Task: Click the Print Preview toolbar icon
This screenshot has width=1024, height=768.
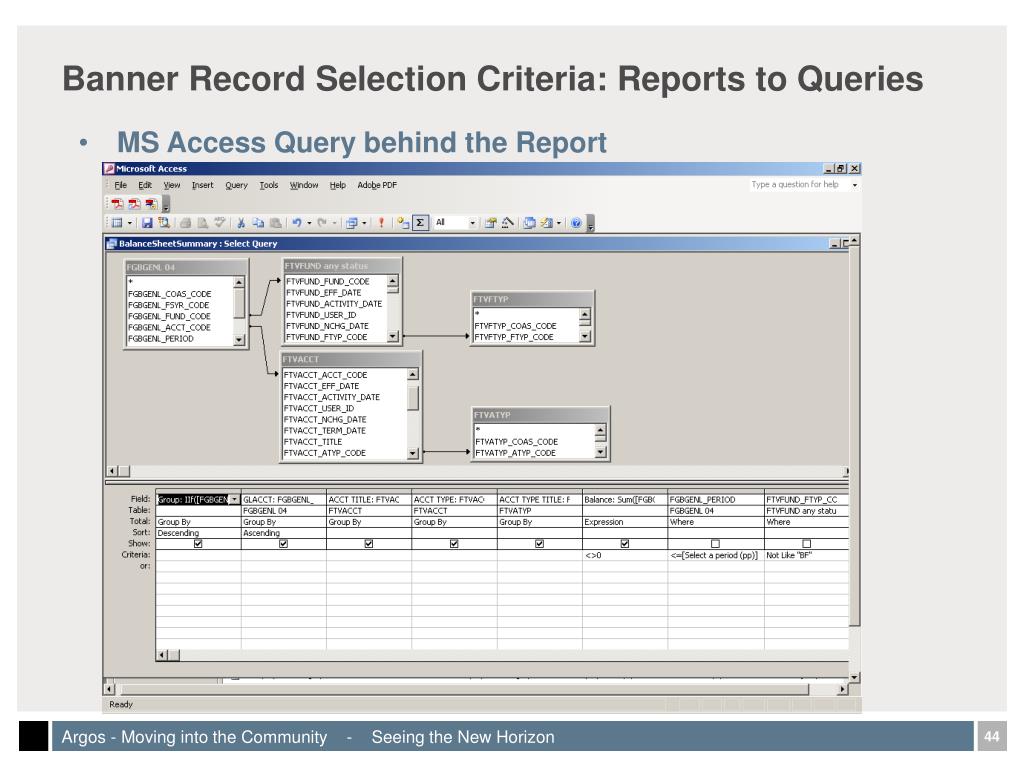Action: (x=202, y=223)
